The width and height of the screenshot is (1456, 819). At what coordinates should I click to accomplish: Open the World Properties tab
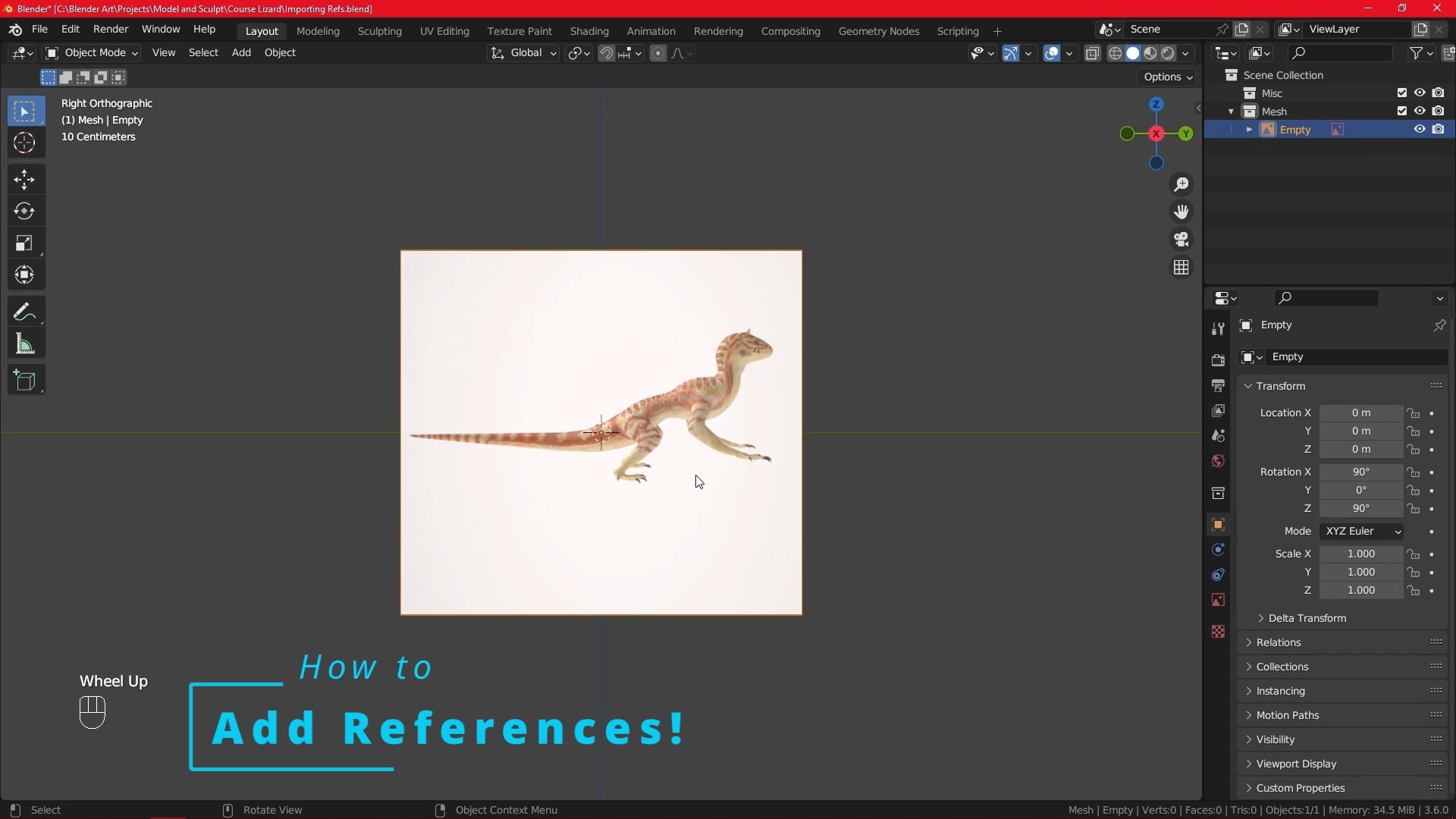(x=1218, y=460)
